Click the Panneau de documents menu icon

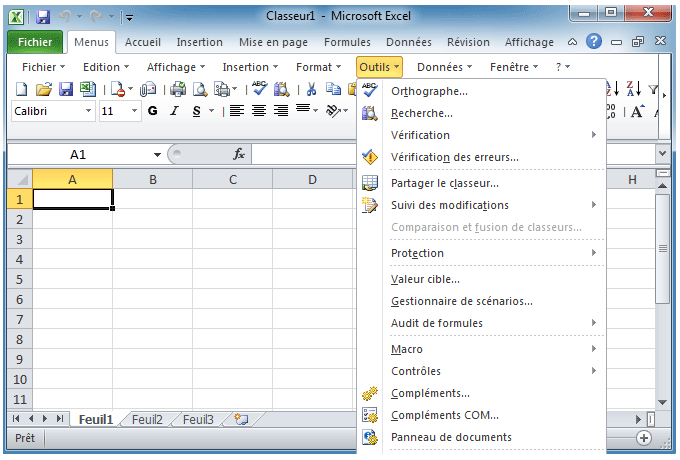[x=370, y=437]
